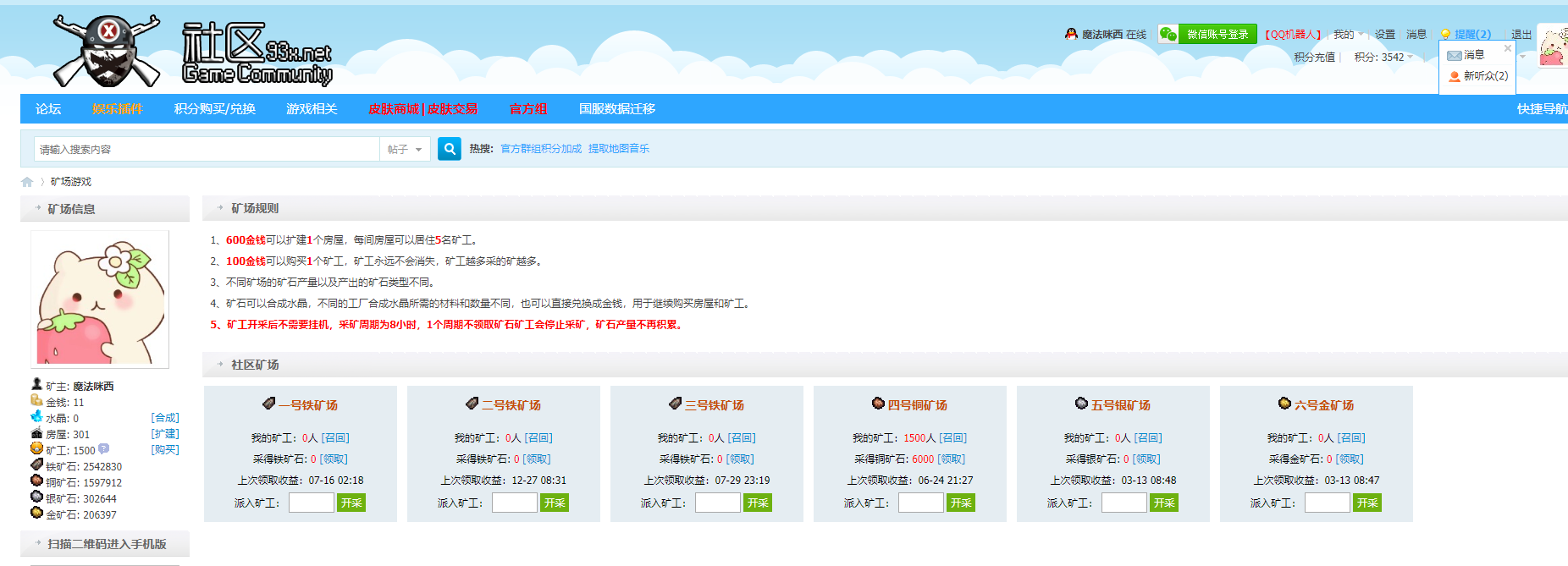Click the magnifier search button

(450, 149)
